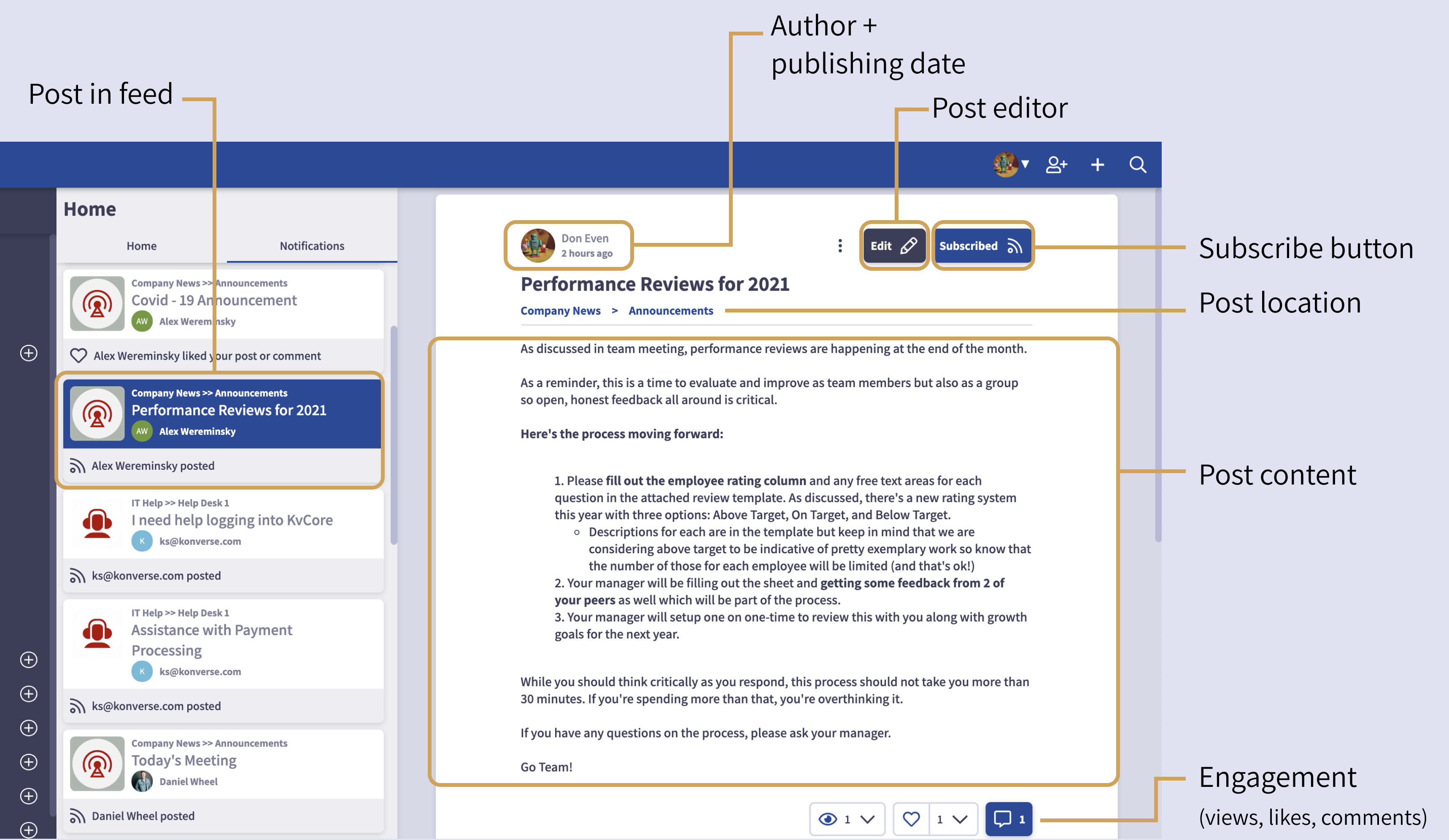Switch to the Notifications tab
Image resolution: width=1449 pixels, height=840 pixels.
312,246
